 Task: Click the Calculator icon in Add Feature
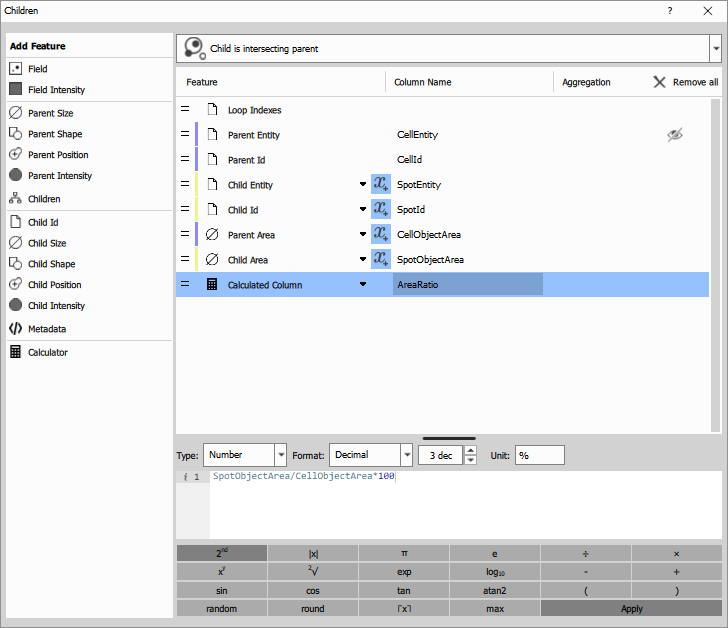point(15,352)
